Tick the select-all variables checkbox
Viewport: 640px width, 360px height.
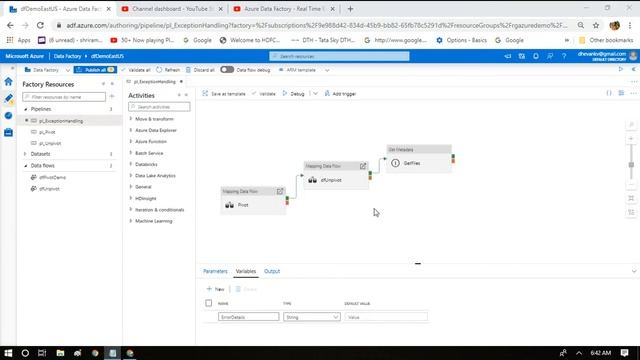(209, 303)
